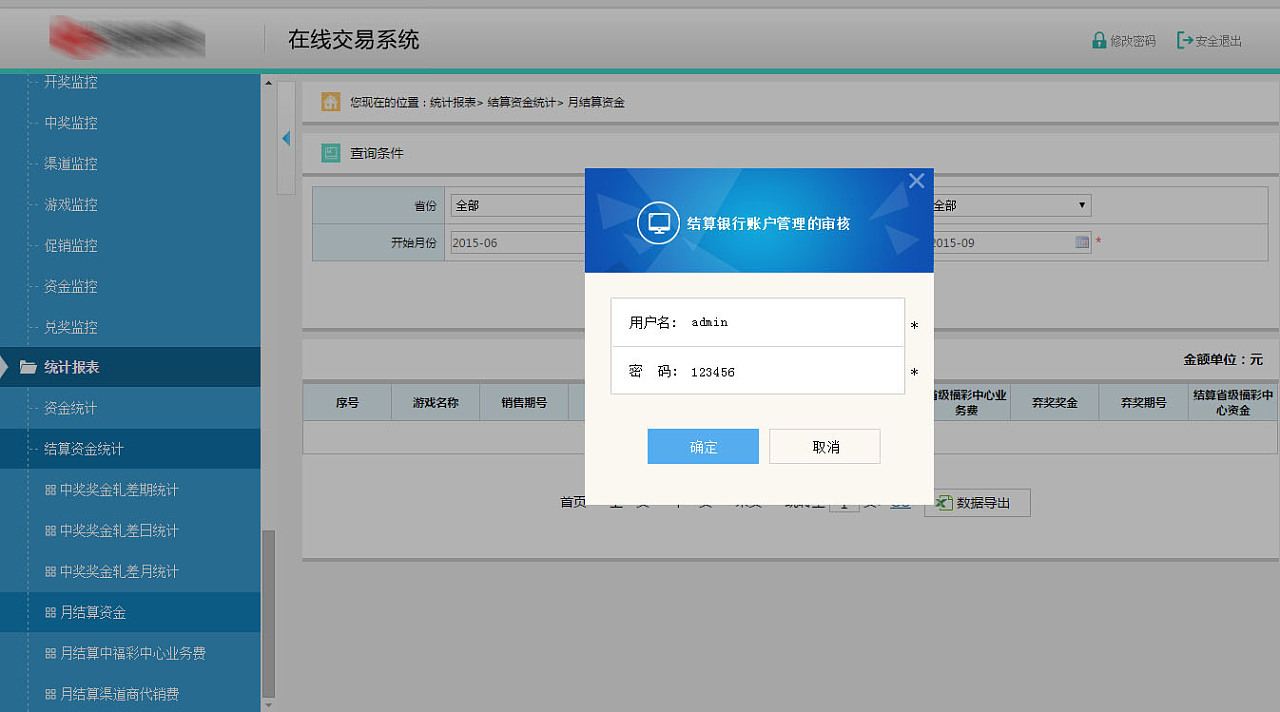Click the 用户名 input field
The height and width of the screenshot is (712, 1280).
pos(790,322)
